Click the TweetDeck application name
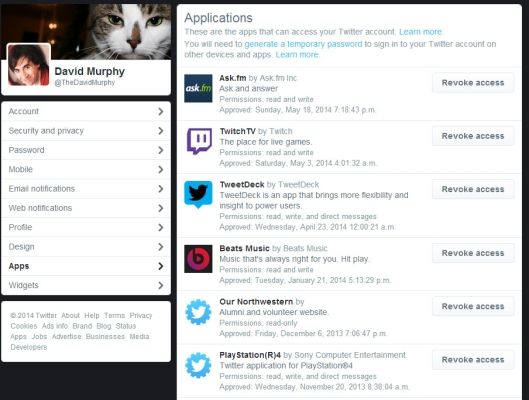This screenshot has width=529, height=400. click(242, 184)
